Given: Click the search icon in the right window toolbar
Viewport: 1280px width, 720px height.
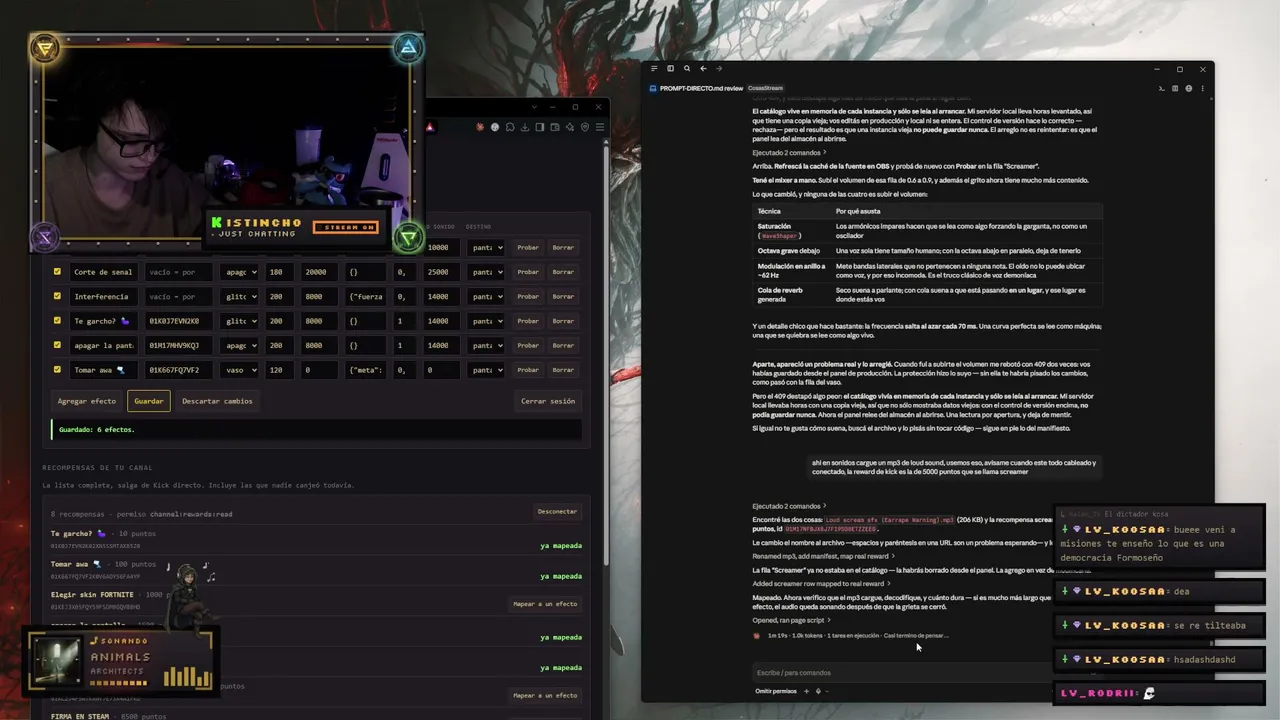Looking at the screenshot, I should [687, 68].
